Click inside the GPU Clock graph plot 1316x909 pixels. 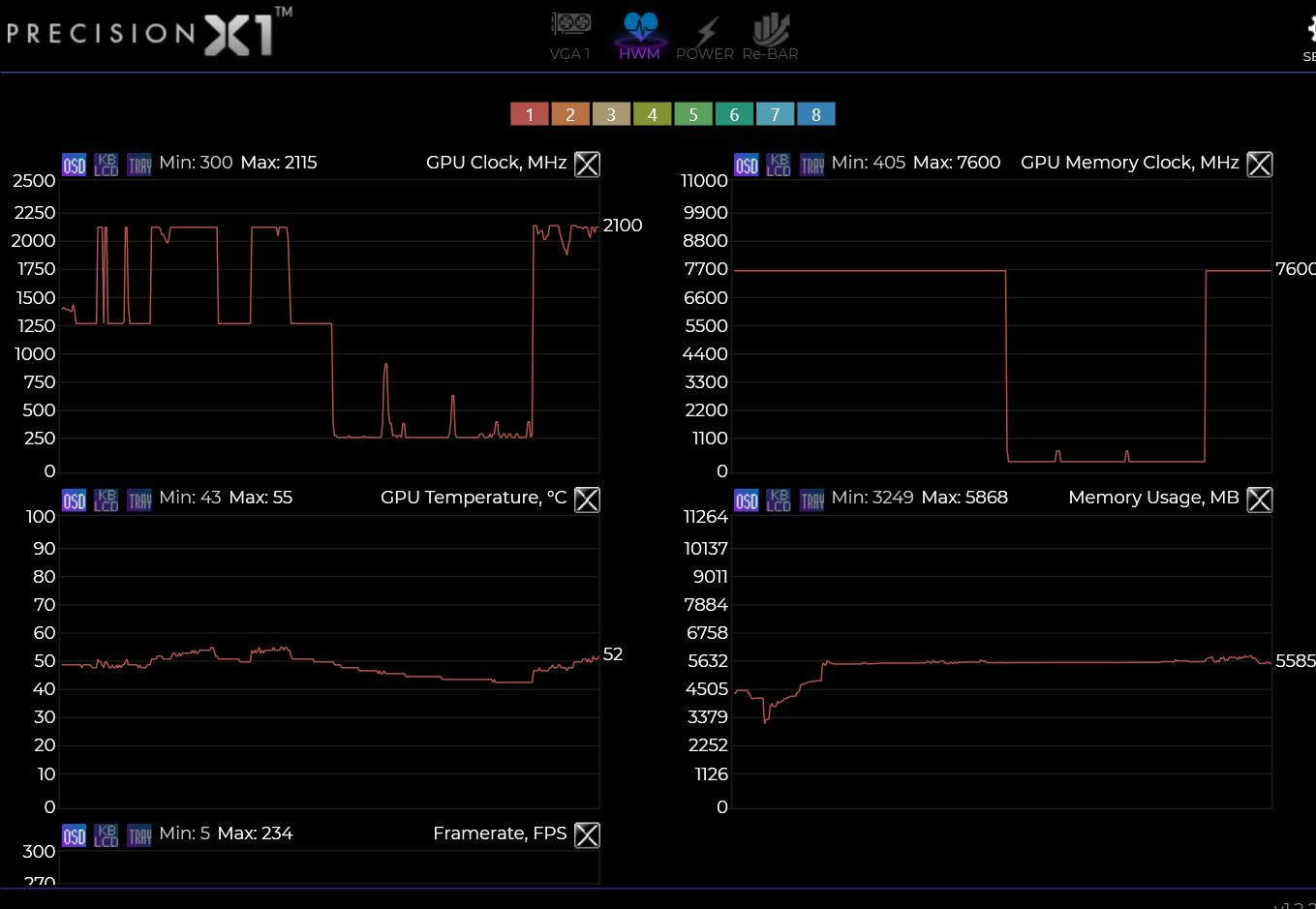(x=330, y=326)
